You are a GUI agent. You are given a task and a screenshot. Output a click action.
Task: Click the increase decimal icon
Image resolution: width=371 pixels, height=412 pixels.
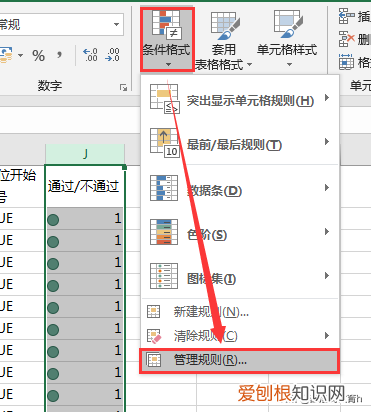coord(90,55)
